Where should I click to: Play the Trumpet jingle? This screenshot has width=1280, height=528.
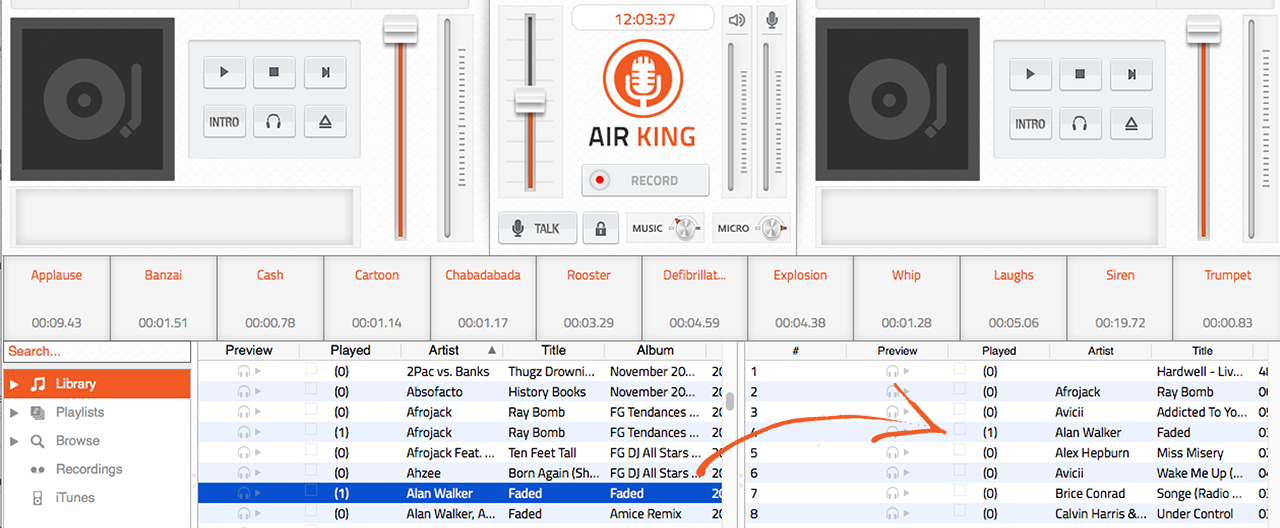point(1227,297)
